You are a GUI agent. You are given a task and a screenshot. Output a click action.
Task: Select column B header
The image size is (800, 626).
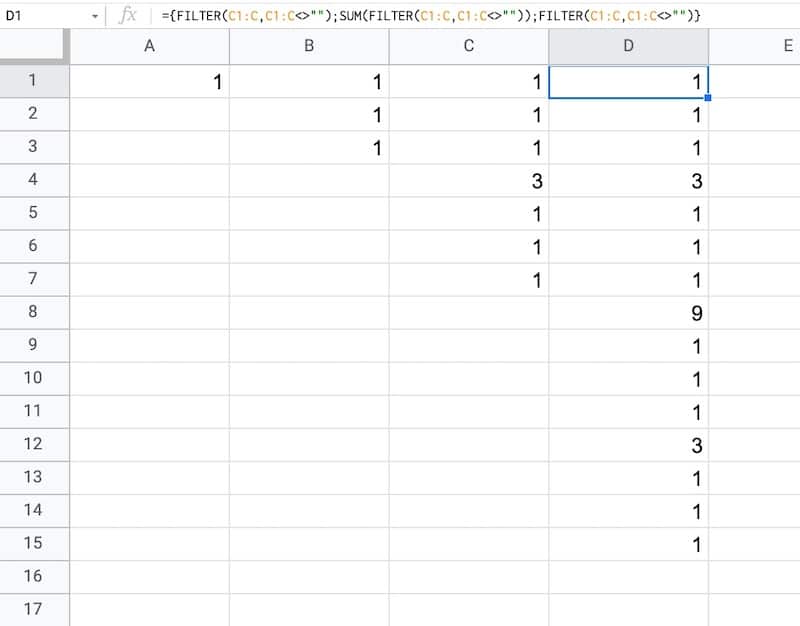coord(309,46)
